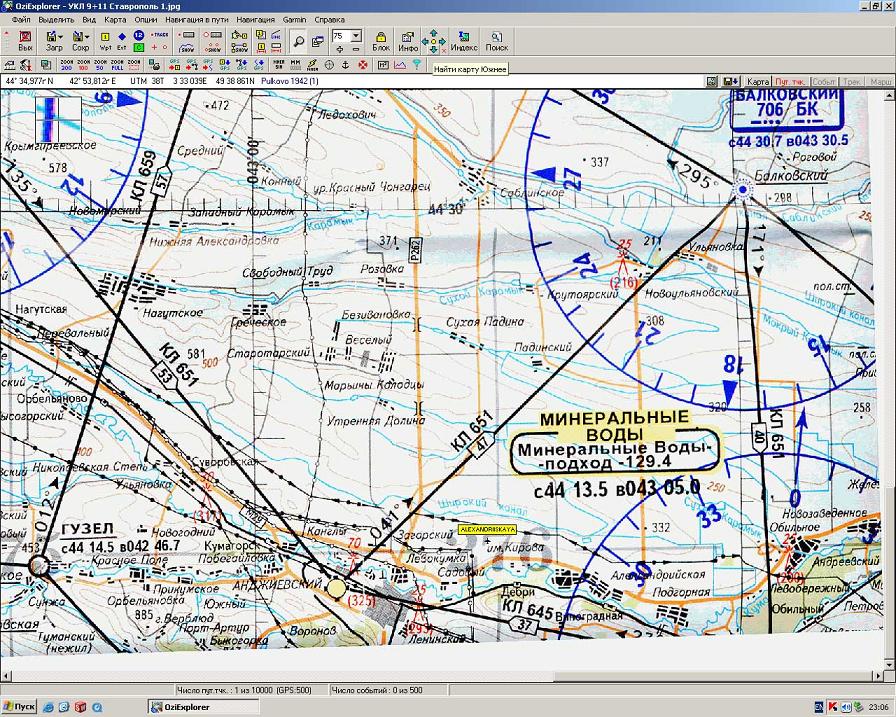
Task: Click the cyan question mark help icon
Action: (417, 65)
